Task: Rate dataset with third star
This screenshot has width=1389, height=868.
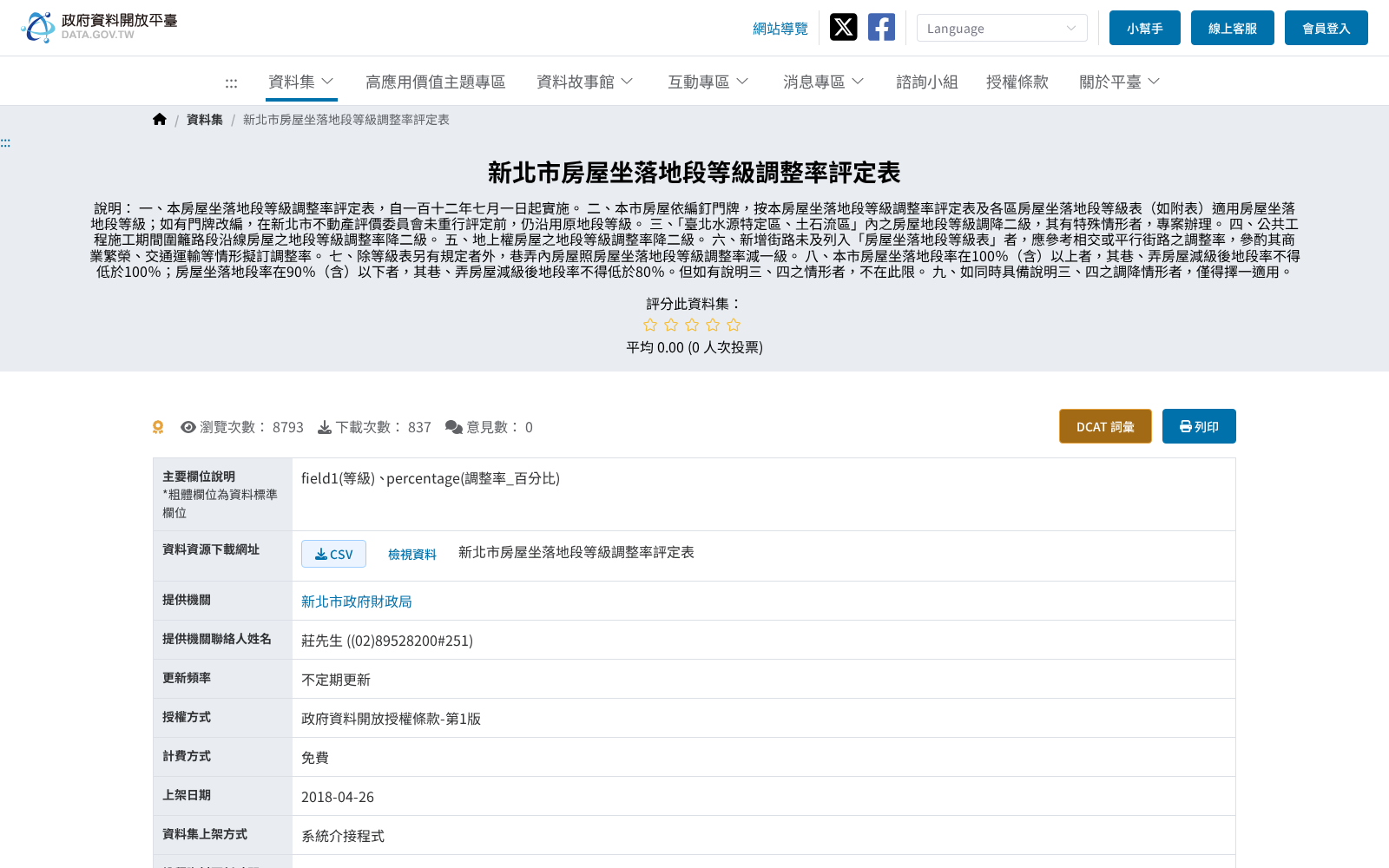Action: click(x=692, y=325)
